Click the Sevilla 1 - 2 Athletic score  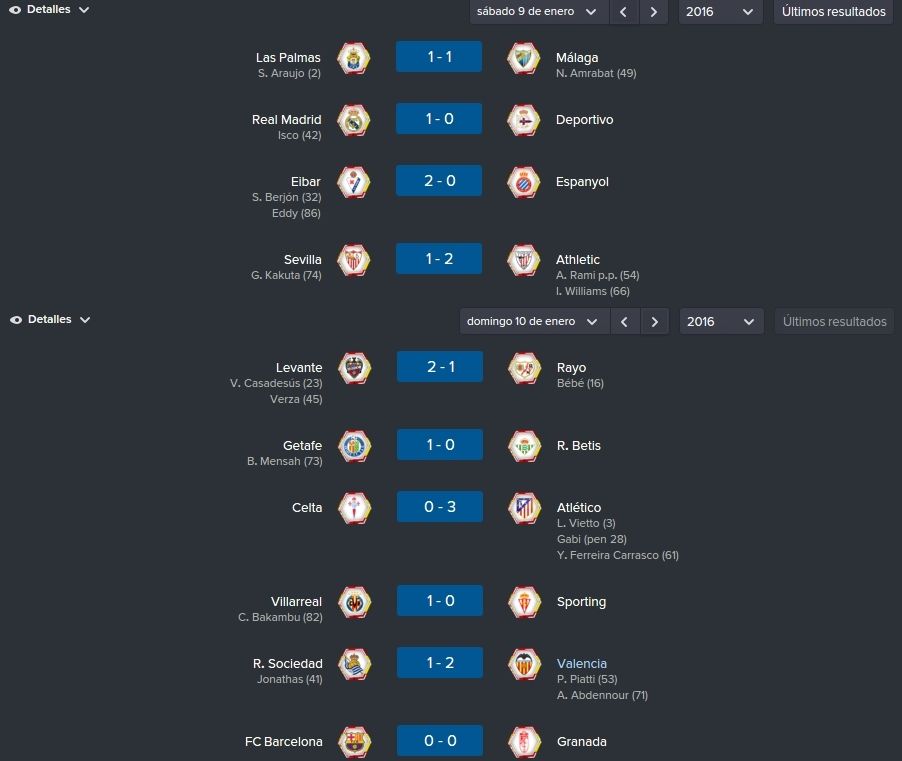coord(439,259)
